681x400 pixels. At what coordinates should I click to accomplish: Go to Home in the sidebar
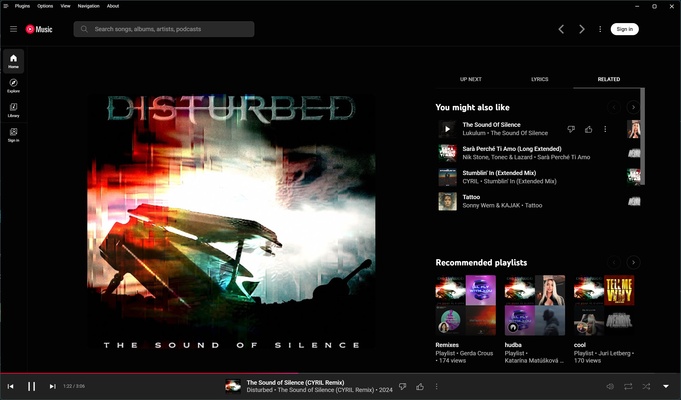pos(13,61)
